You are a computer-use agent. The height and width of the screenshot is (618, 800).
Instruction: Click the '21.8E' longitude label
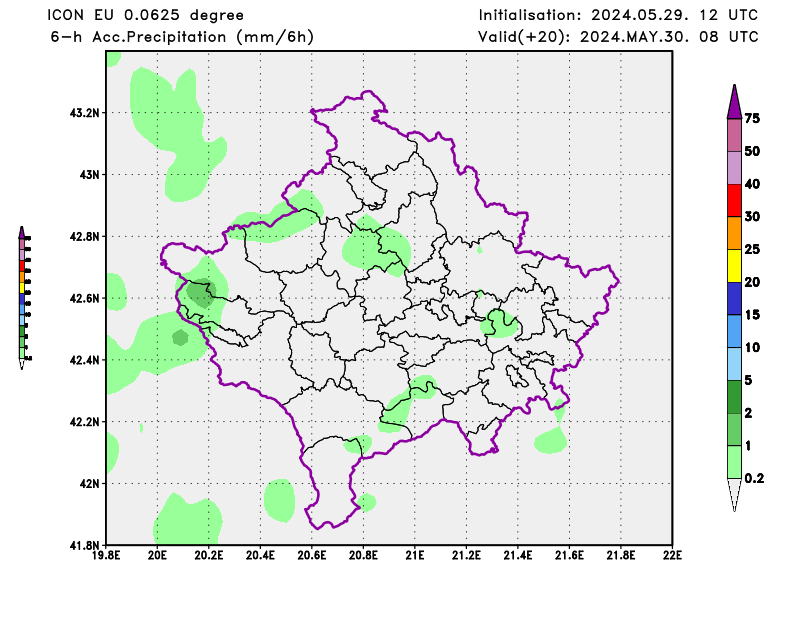click(621, 555)
